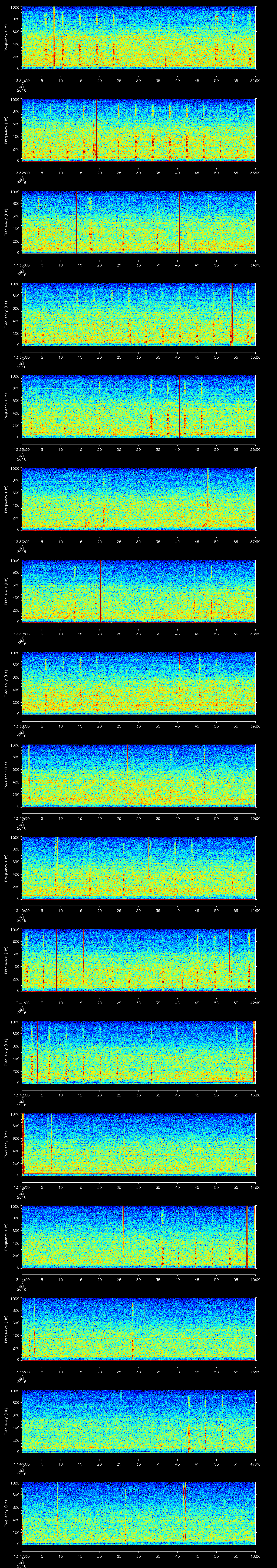Screen dimensions: 277x1568
Task: Pick the 13:44:00 axis timestamp
Action: (21, 1279)
